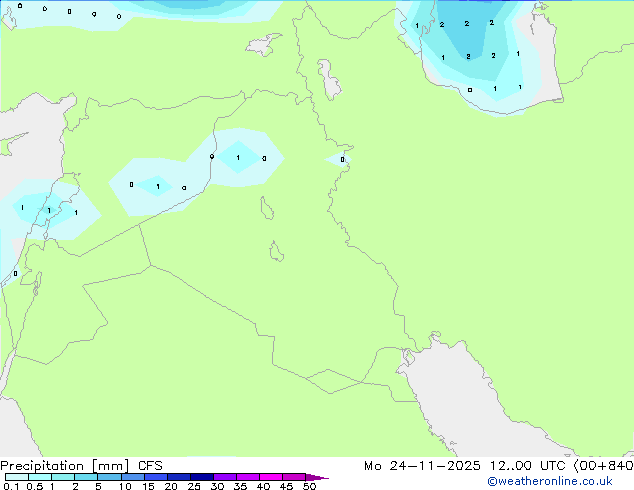Click the 15–20 mm blue legend swatch
This screenshot has width=634, height=490.
coord(156,477)
